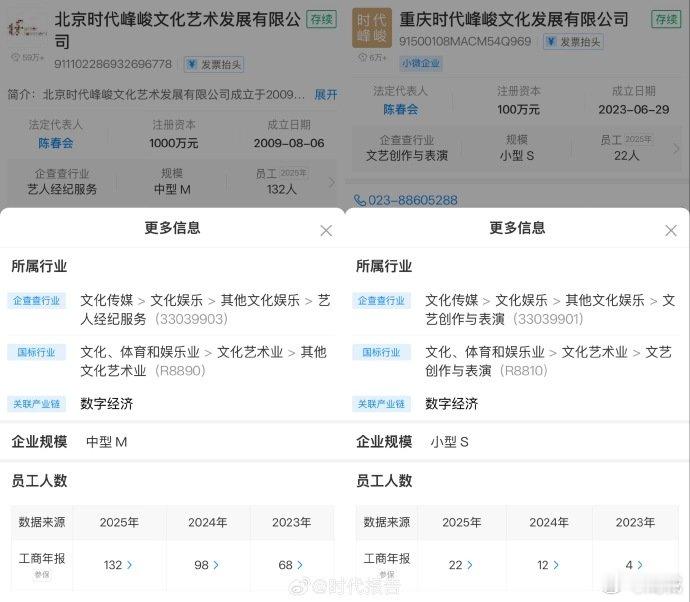Open 2024 employee count 12 details

(x=548, y=565)
